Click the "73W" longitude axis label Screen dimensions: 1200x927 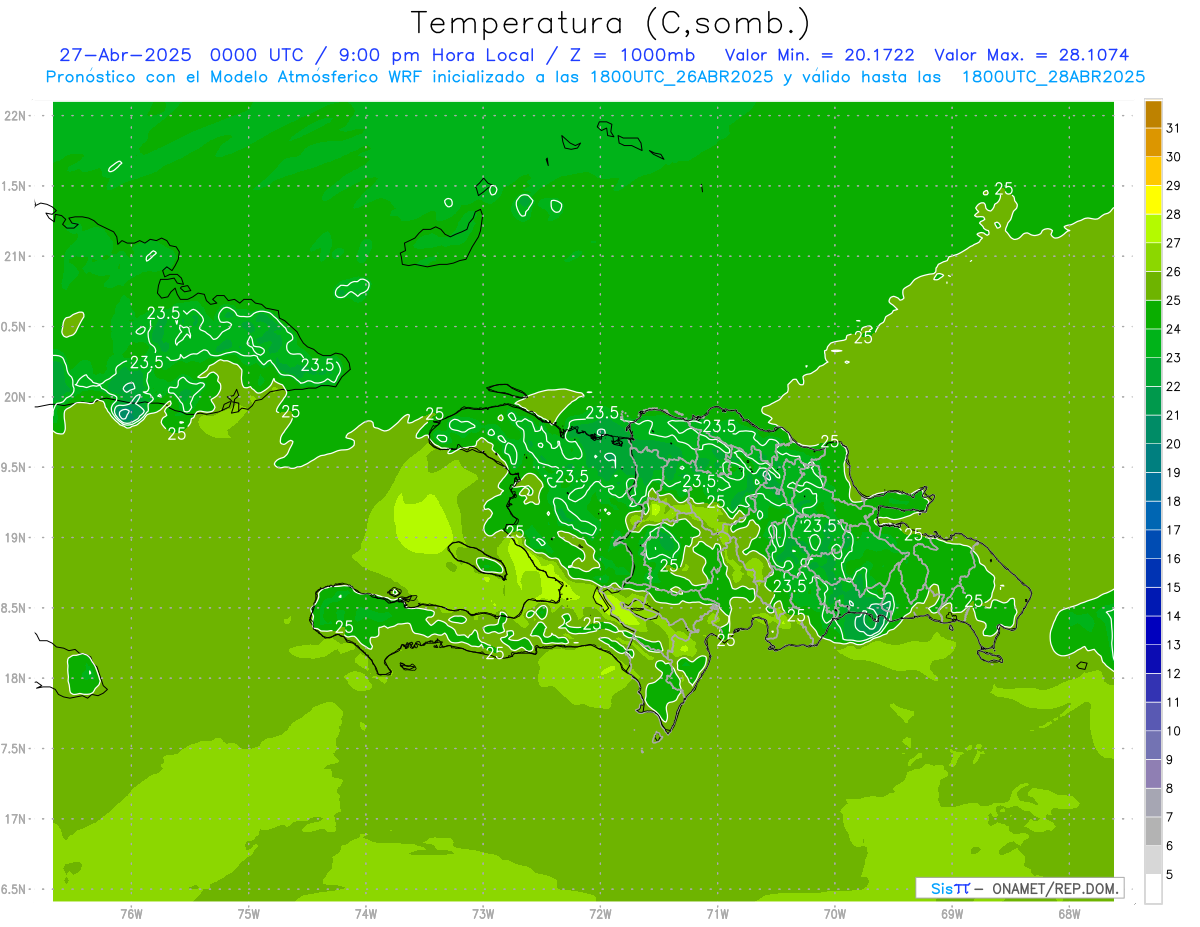[483, 913]
